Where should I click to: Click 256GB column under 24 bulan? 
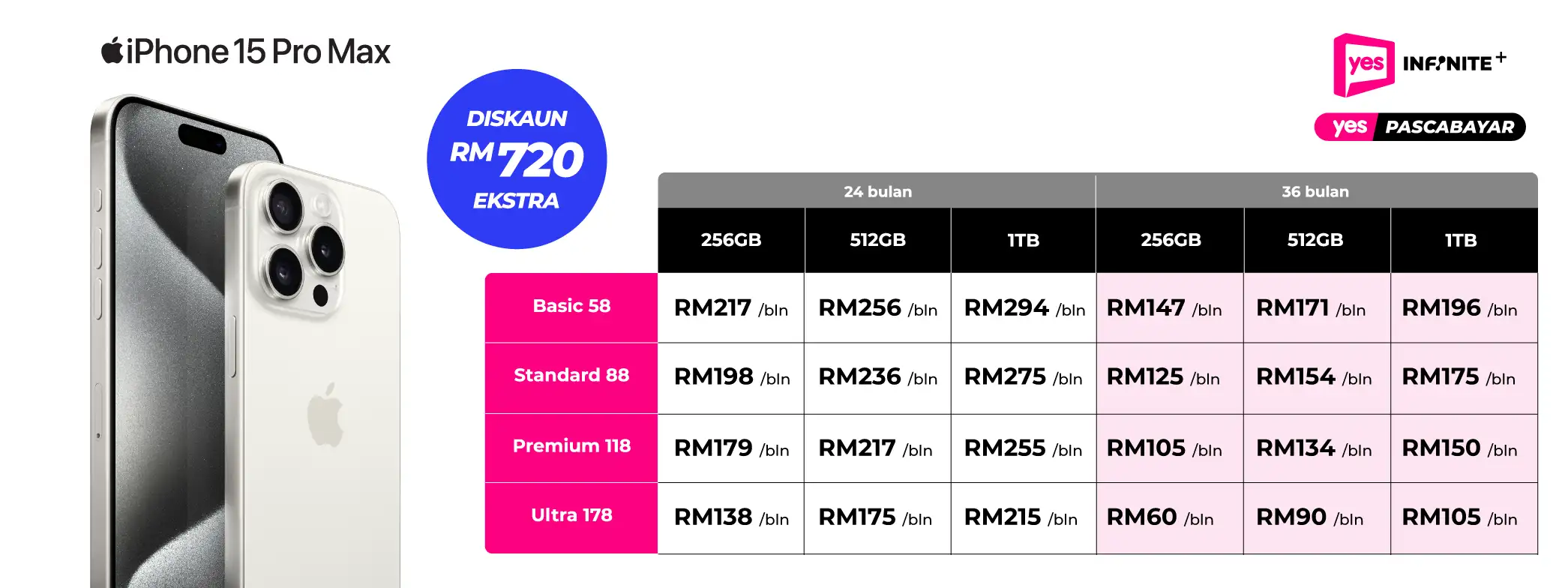731,240
